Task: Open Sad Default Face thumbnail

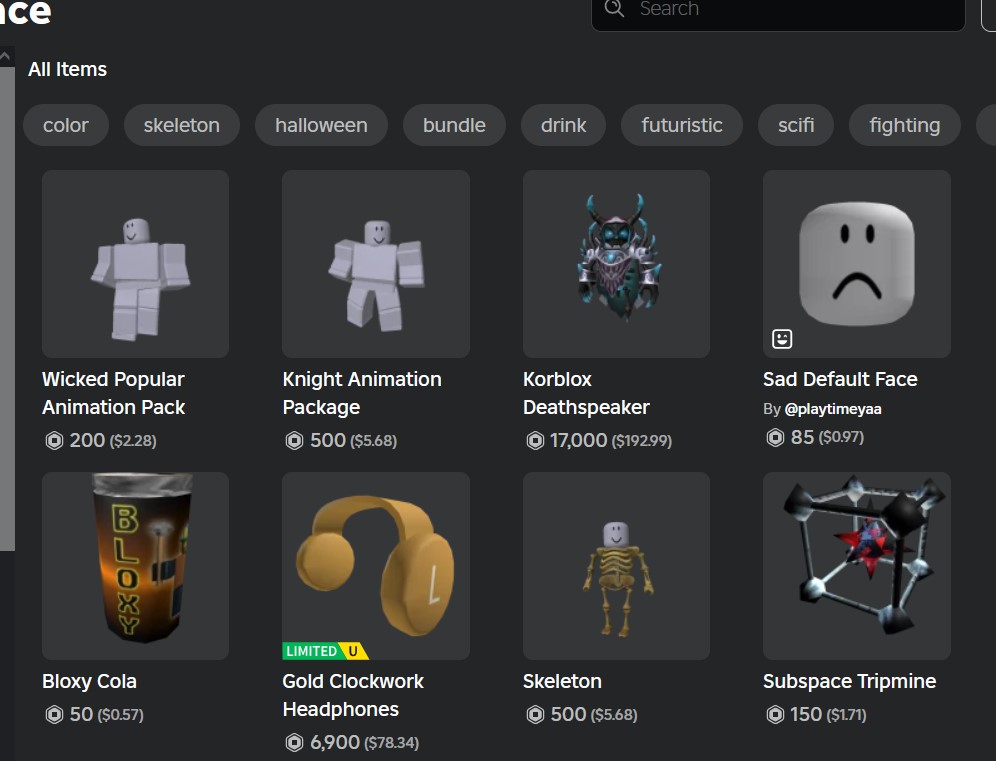Action: (857, 264)
